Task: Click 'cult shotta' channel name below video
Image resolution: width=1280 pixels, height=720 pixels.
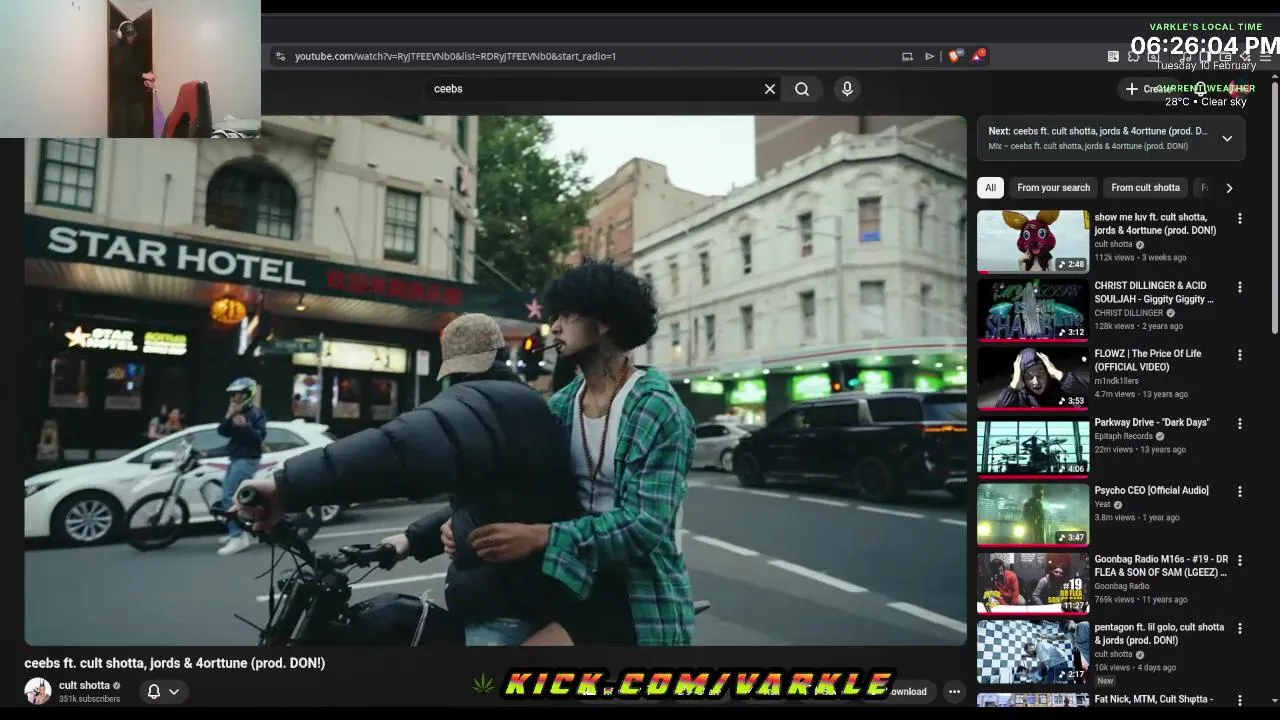Action: [84, 686]
